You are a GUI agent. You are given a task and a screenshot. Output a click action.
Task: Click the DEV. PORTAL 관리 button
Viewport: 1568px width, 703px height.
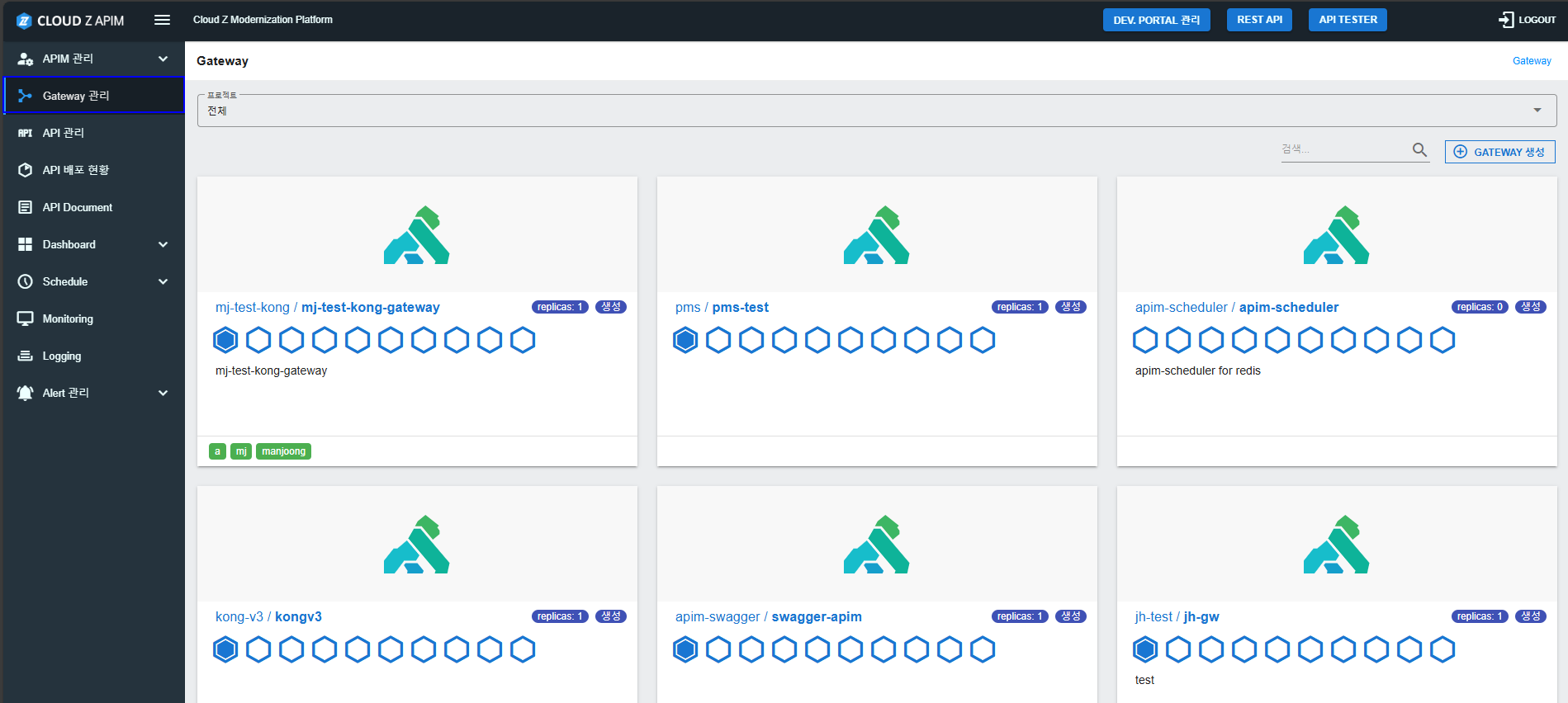[1156, 20]
